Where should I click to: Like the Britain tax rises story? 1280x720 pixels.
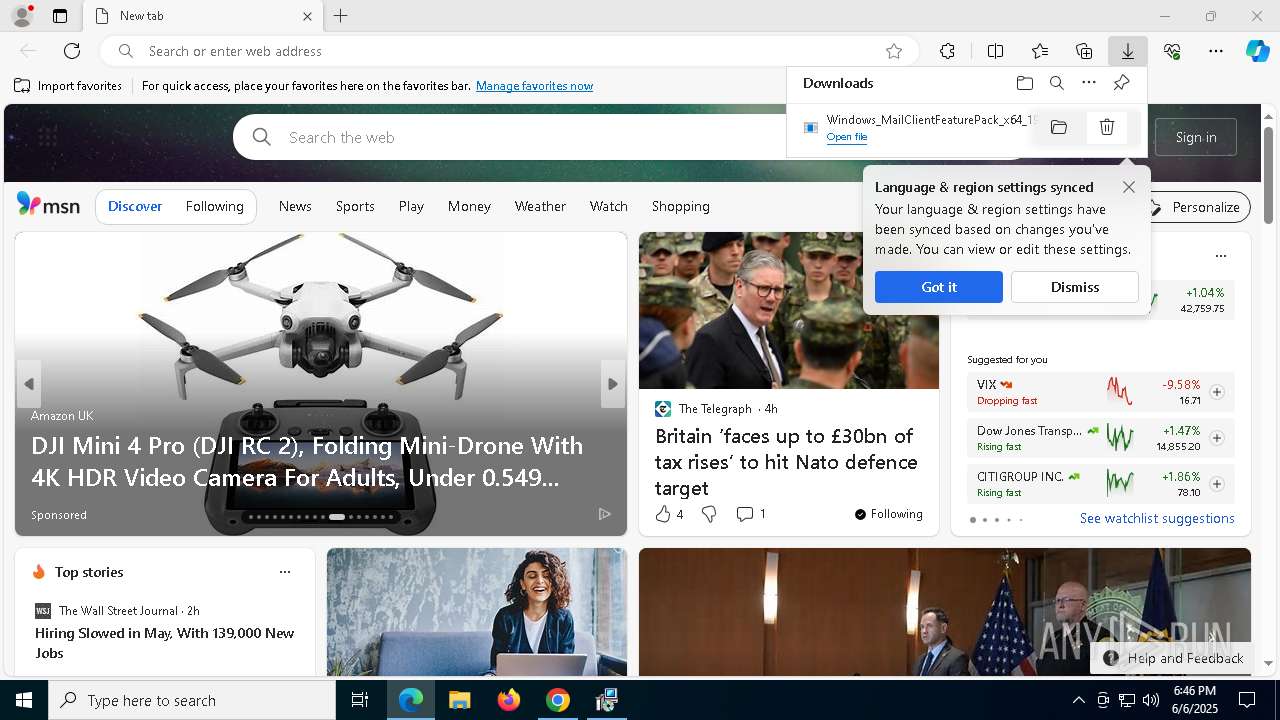662,514
